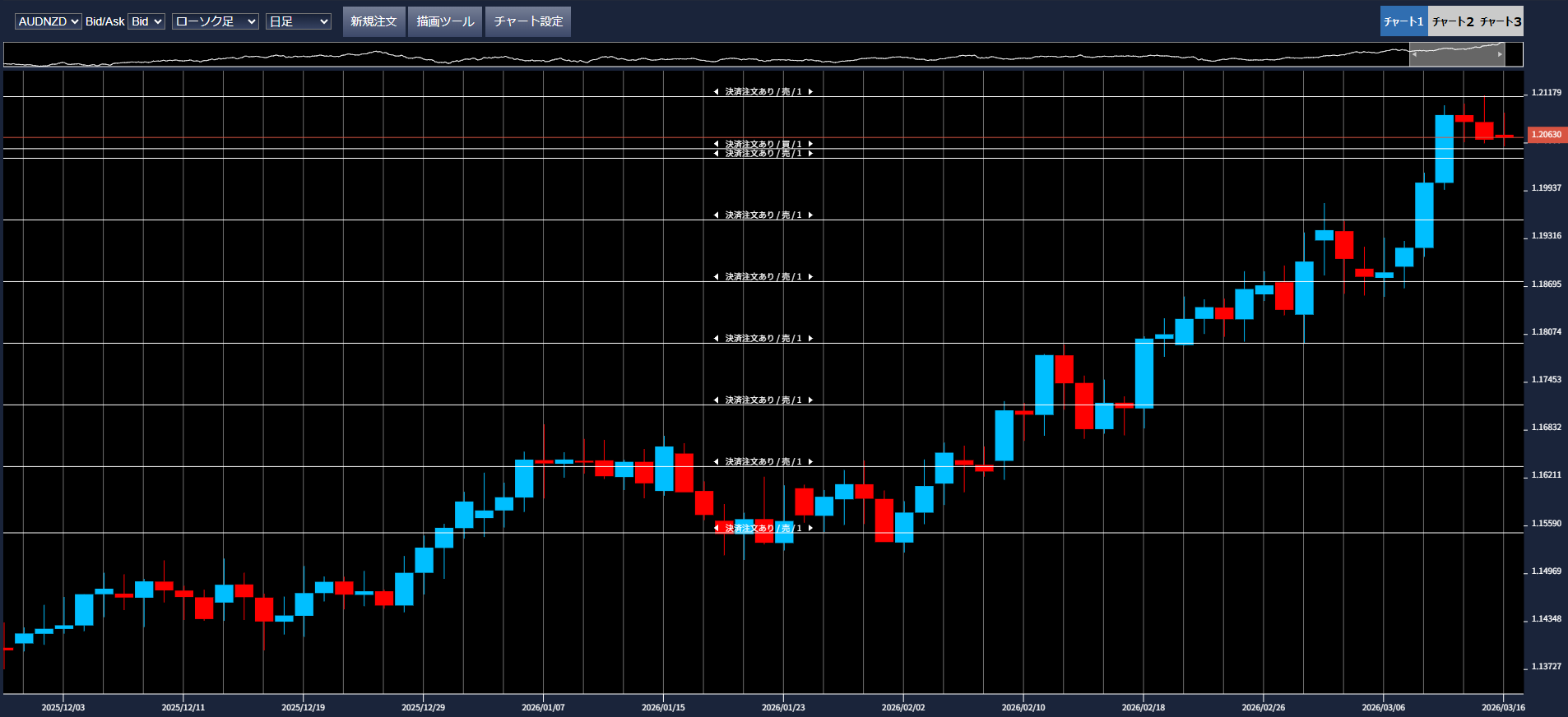Screen dimensions: 1568x717
Task: Open the Bid/Ask price type dropdown
Action: pos(146,21)
